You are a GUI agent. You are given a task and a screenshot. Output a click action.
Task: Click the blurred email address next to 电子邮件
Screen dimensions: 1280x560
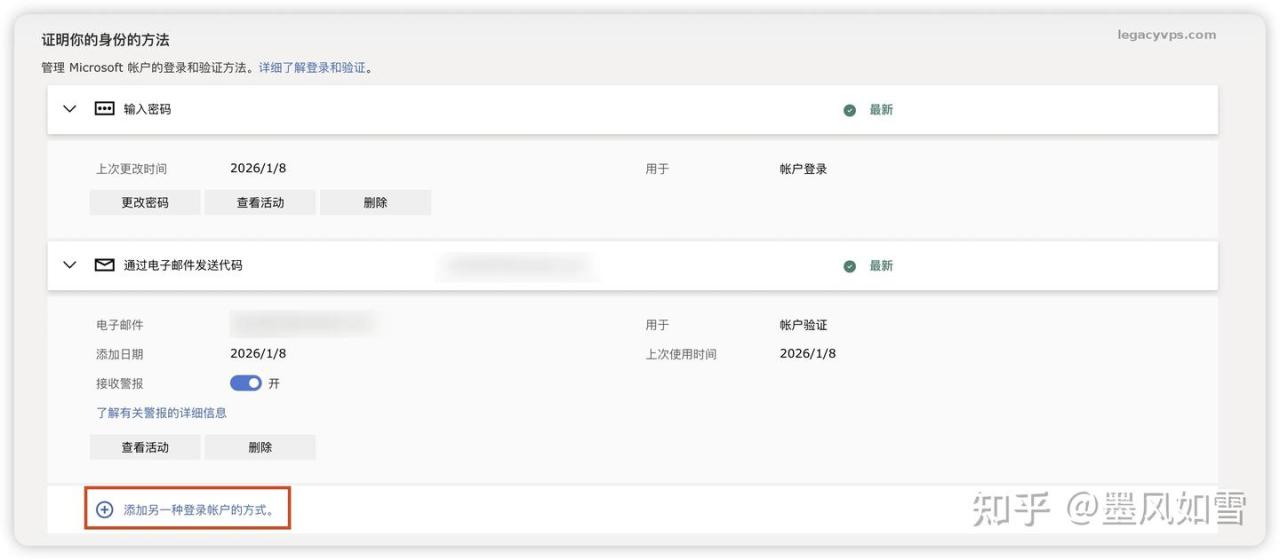pyautogui.click(x=302, y=324)
